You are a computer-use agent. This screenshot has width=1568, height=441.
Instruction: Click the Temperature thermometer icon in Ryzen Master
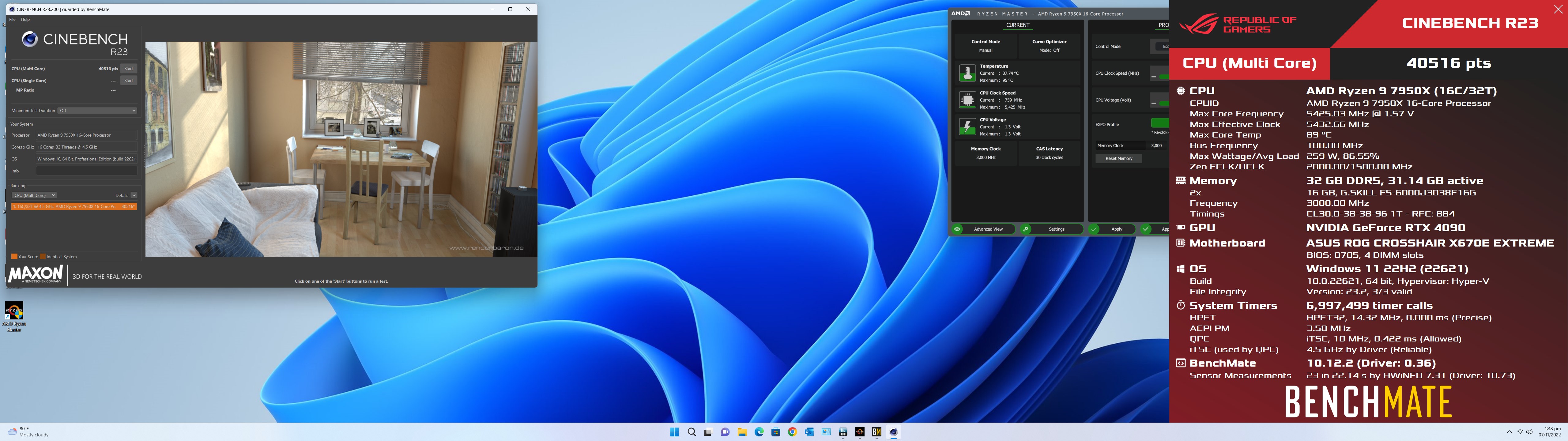(x=967, y=73)
